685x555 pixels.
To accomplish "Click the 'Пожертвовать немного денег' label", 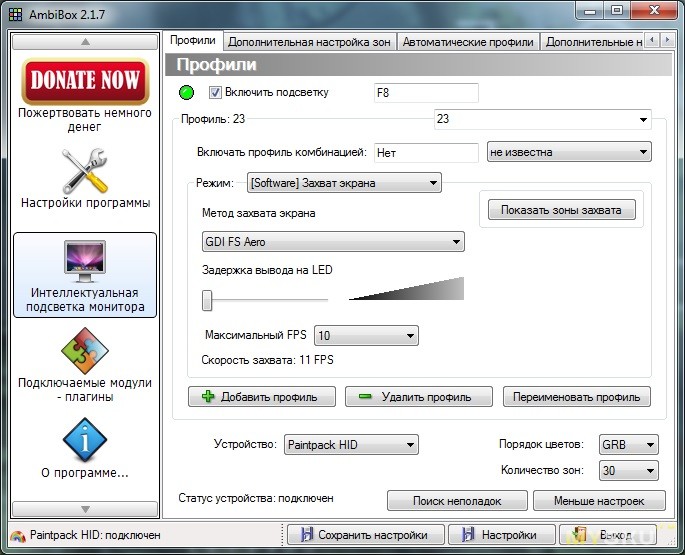I will (85, 120).
